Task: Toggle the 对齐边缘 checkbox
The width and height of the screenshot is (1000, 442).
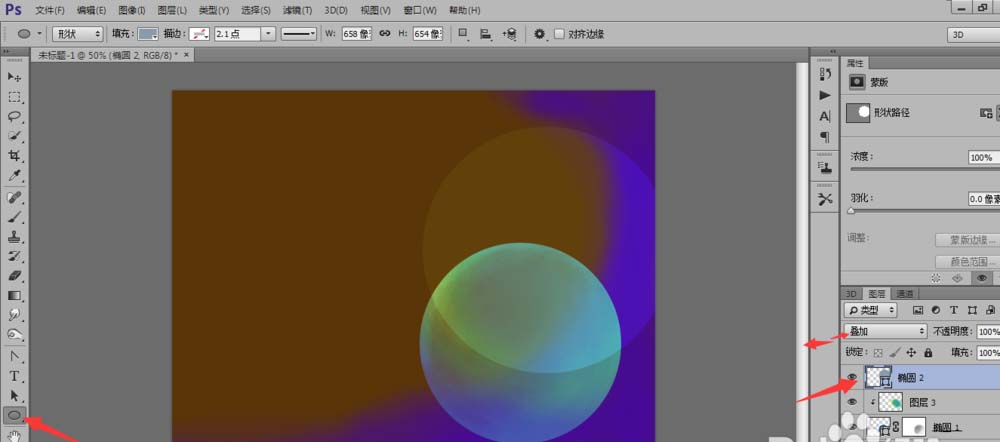Action: coord(559,33)
